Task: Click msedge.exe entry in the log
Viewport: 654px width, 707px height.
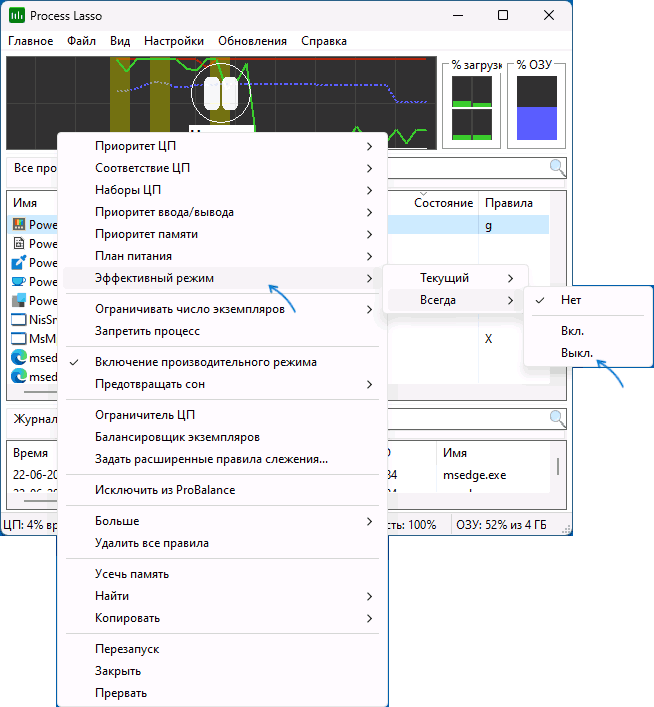Action: [474, 475]
